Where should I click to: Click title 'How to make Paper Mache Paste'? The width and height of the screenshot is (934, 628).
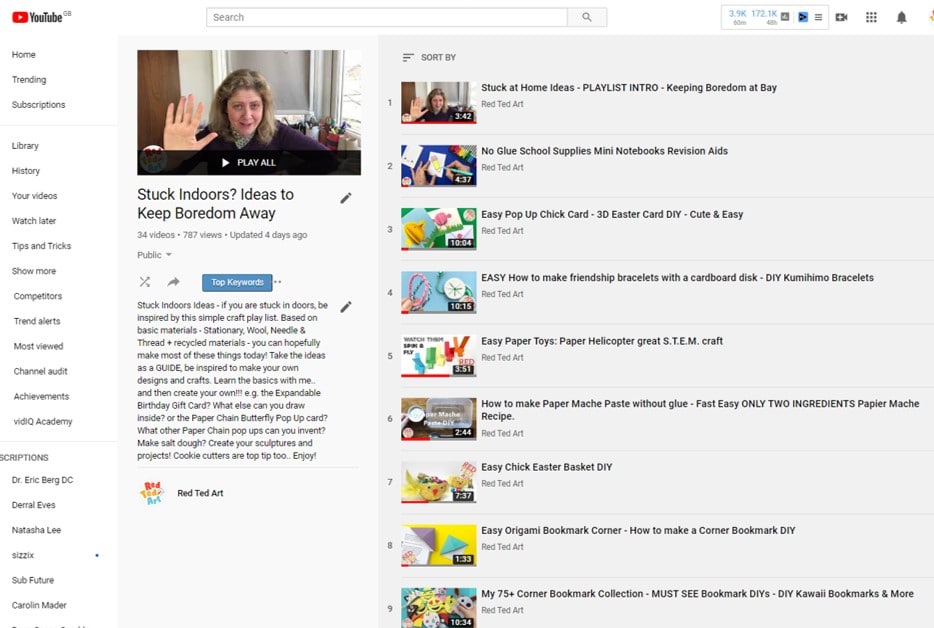700,410
